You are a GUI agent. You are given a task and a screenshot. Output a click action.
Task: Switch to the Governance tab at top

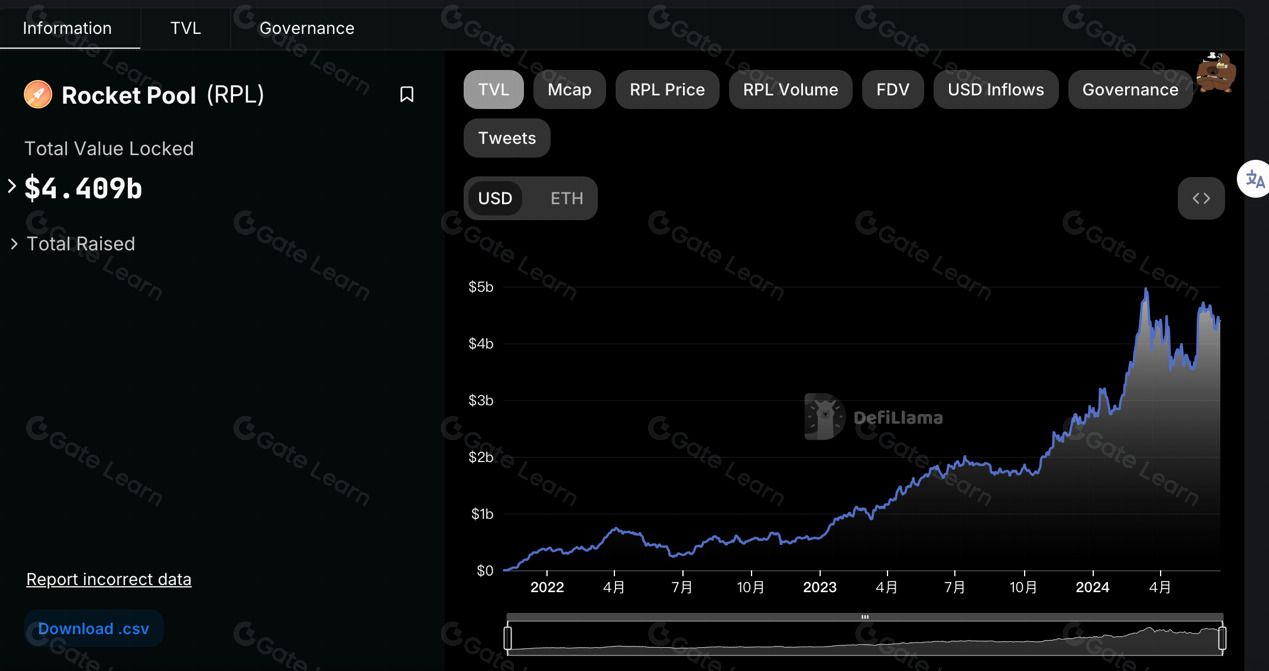click(x=306, y=28)
